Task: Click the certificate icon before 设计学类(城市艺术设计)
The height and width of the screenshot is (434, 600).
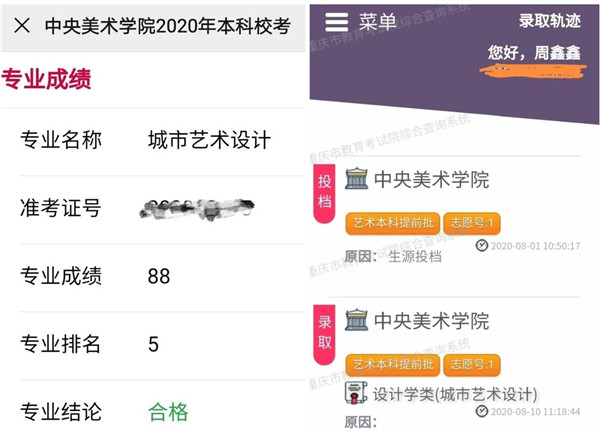Action: click(x=356, y=392)
